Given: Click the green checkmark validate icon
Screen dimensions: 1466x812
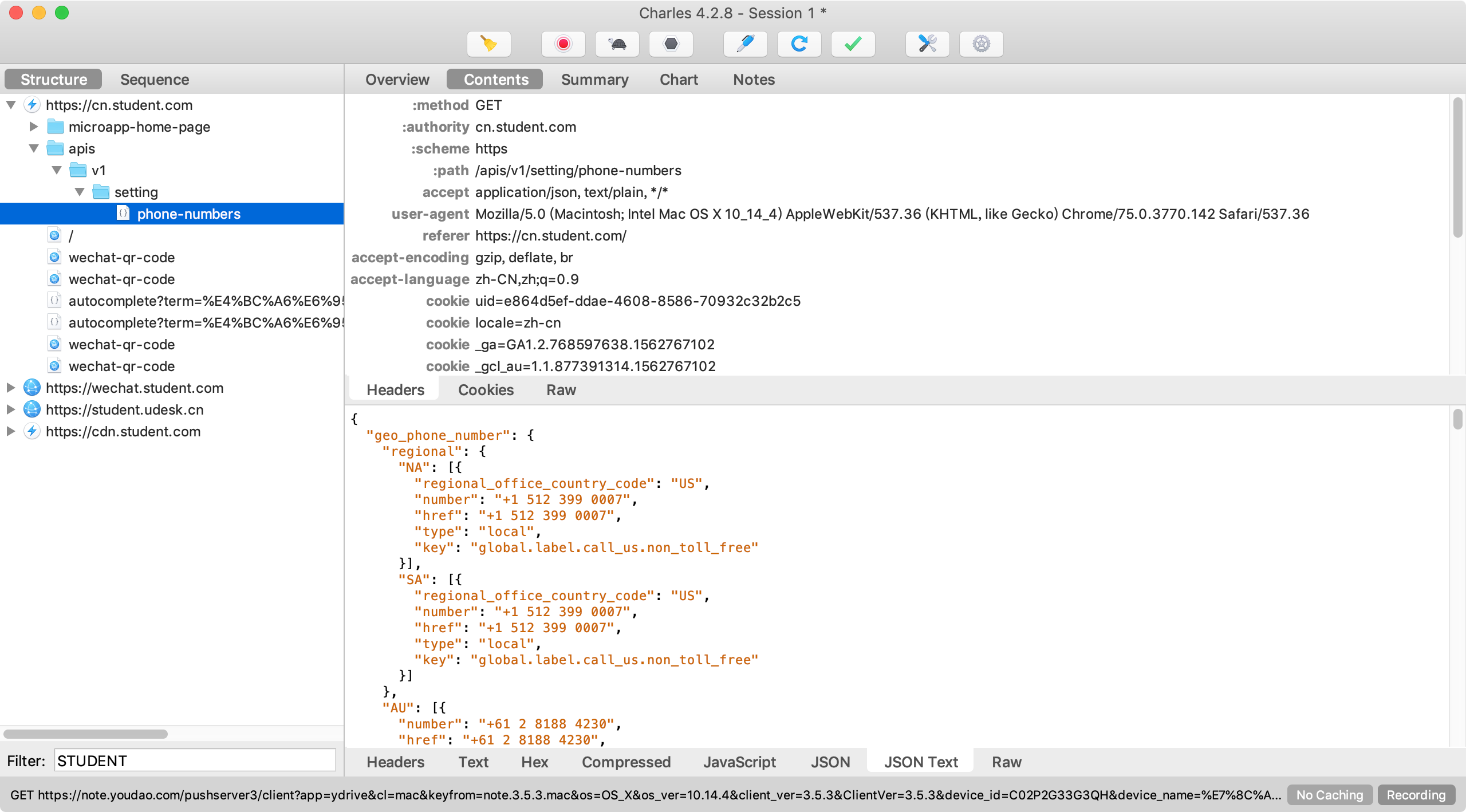Looking at the screenshot, I should (853, 44).
